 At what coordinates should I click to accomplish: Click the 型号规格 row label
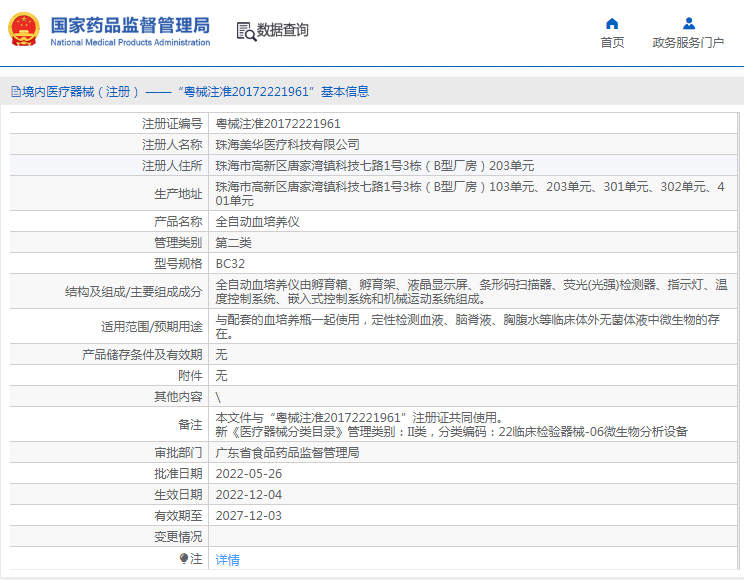[178, 263]
